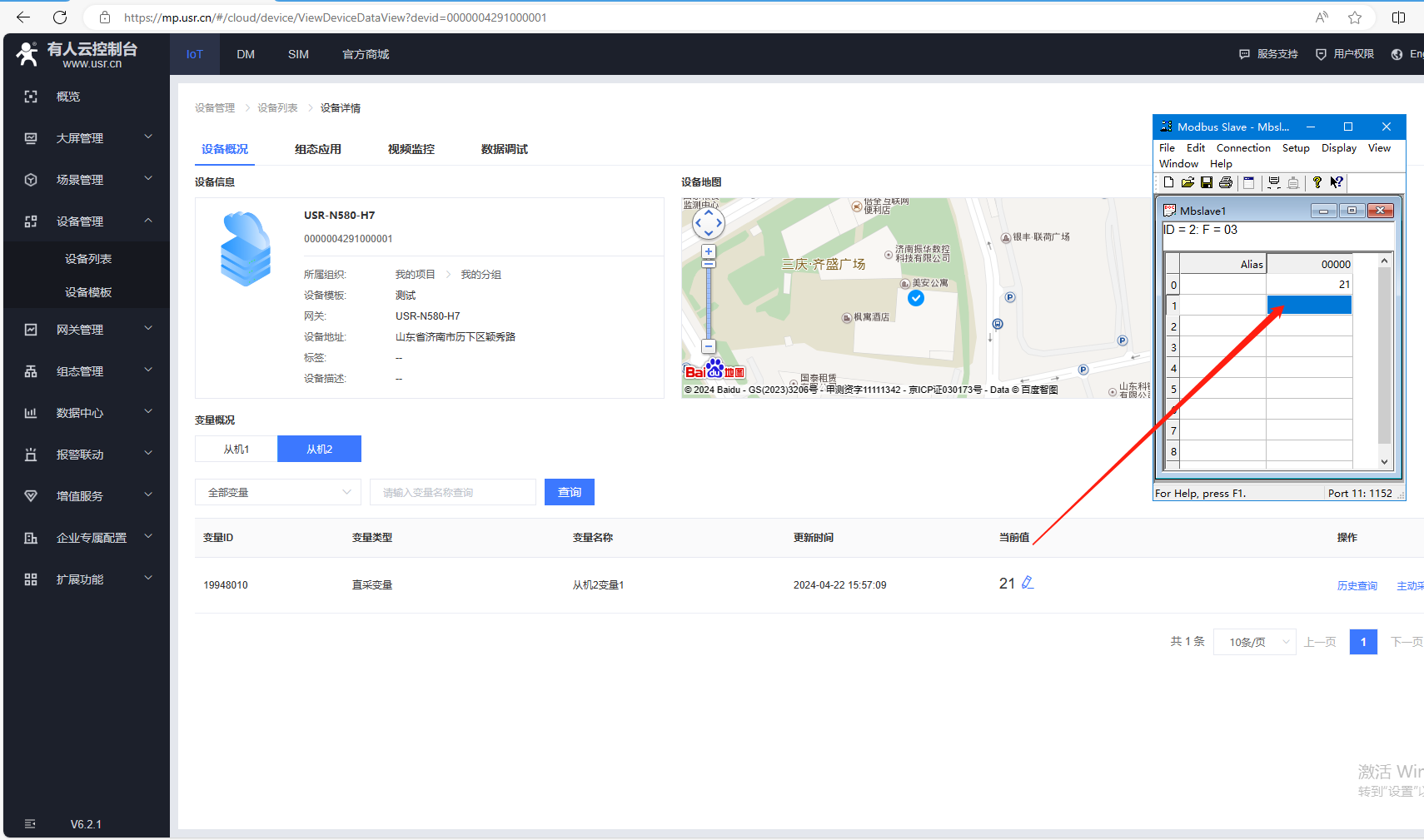Click the map zoom level slider track
1424x840 pixels.
tap(709, 304)
